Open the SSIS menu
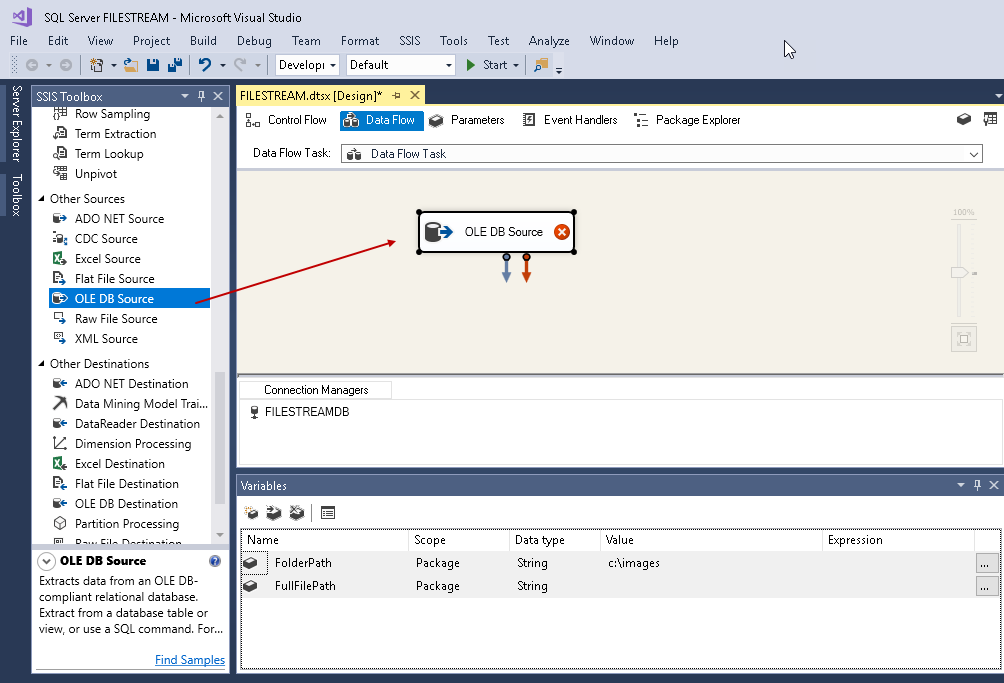The height and width of the screenshot is (683, 1004). [x=409, y=41]
